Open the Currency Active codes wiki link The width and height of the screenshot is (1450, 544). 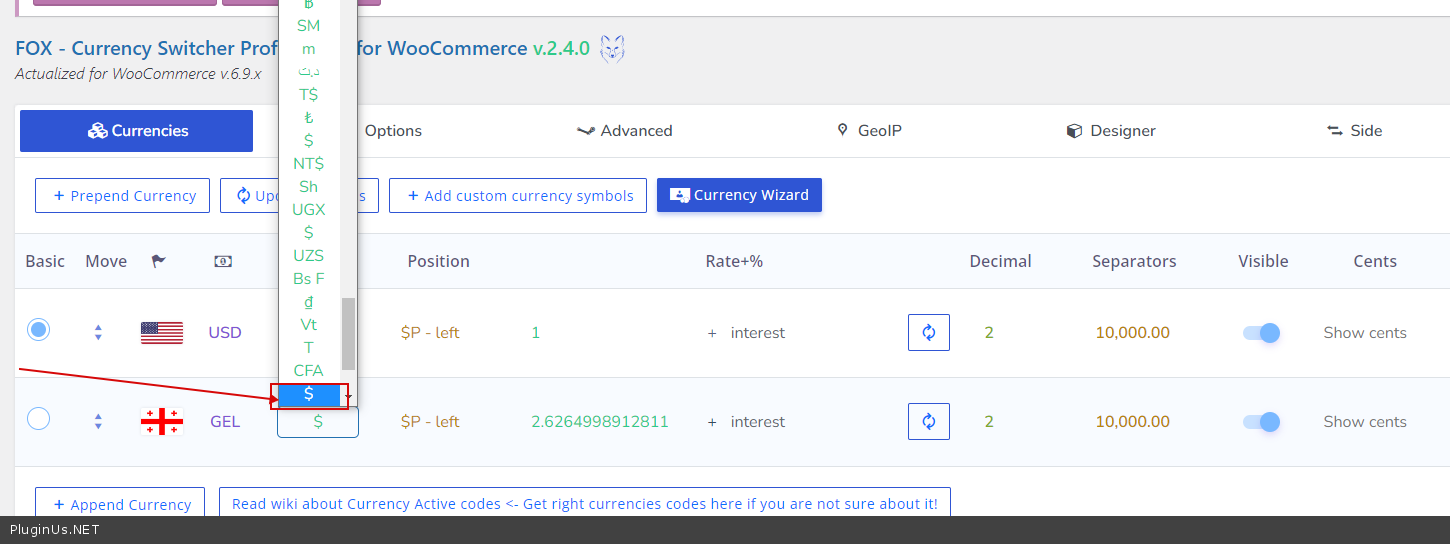584,504
